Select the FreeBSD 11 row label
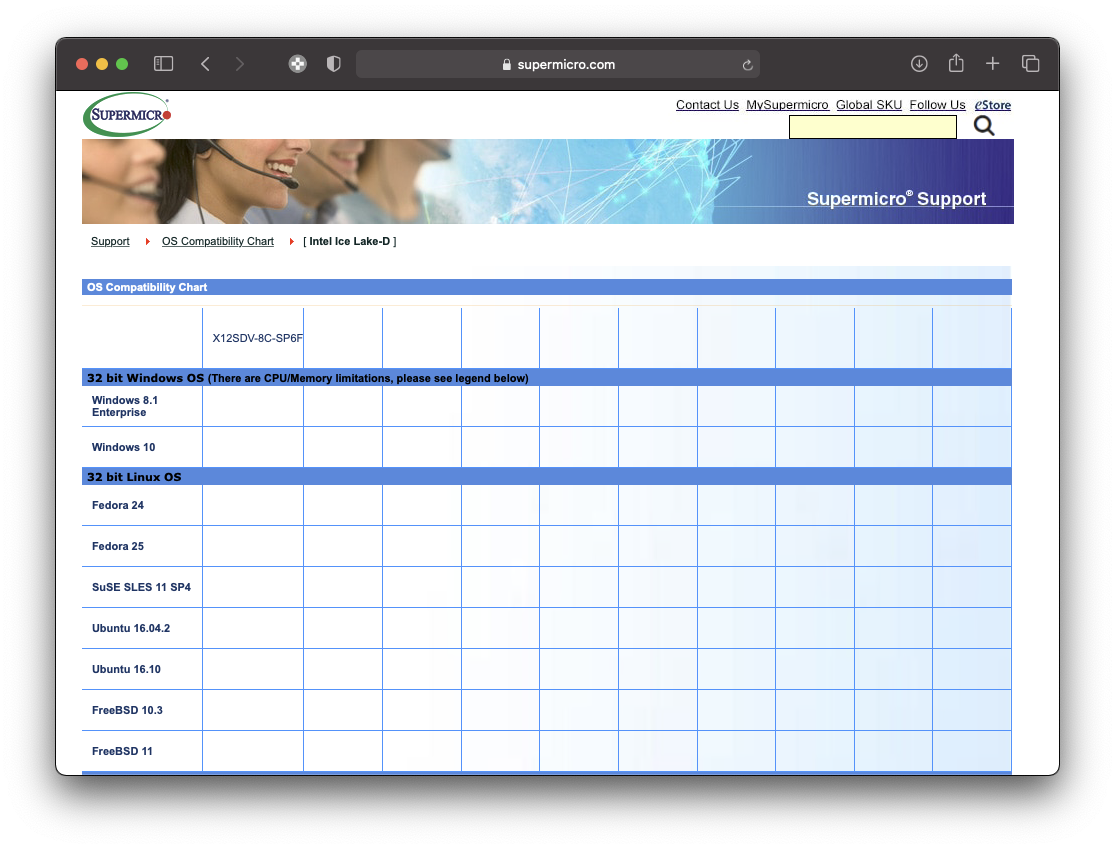Screen dimensions: 1115x849 click(122, 752)
